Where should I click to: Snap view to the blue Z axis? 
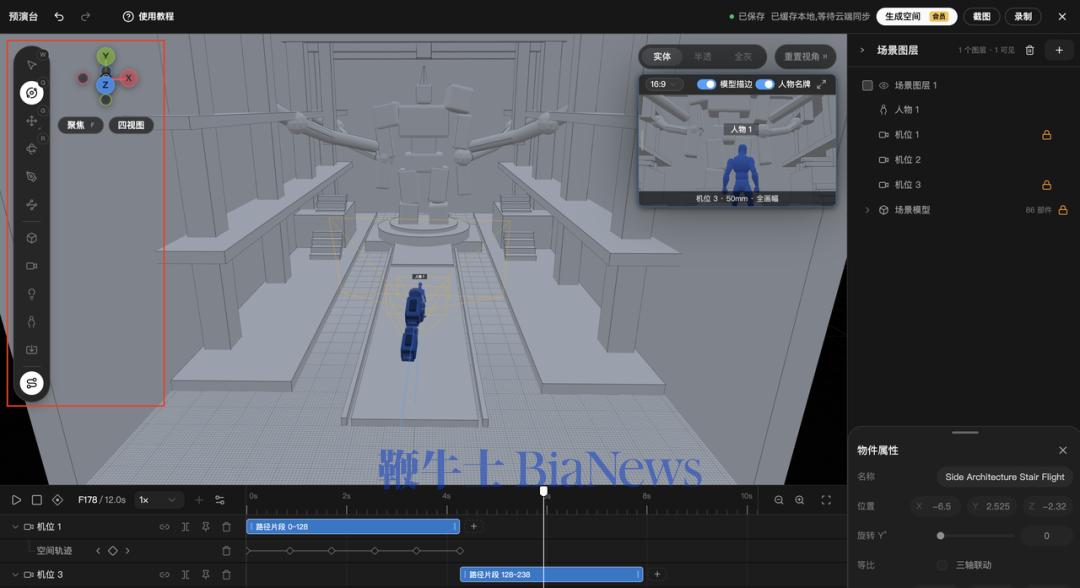[x=105, y=85]
